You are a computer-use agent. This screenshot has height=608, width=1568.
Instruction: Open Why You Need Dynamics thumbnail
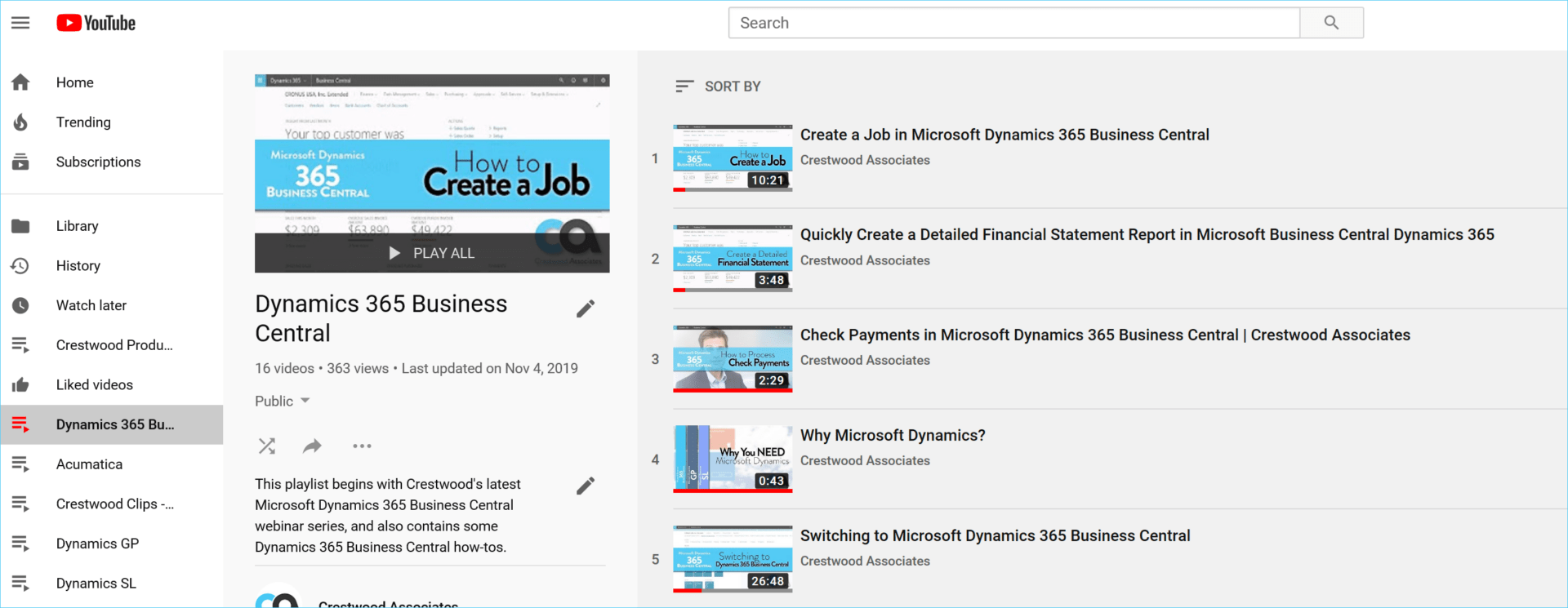733,459
